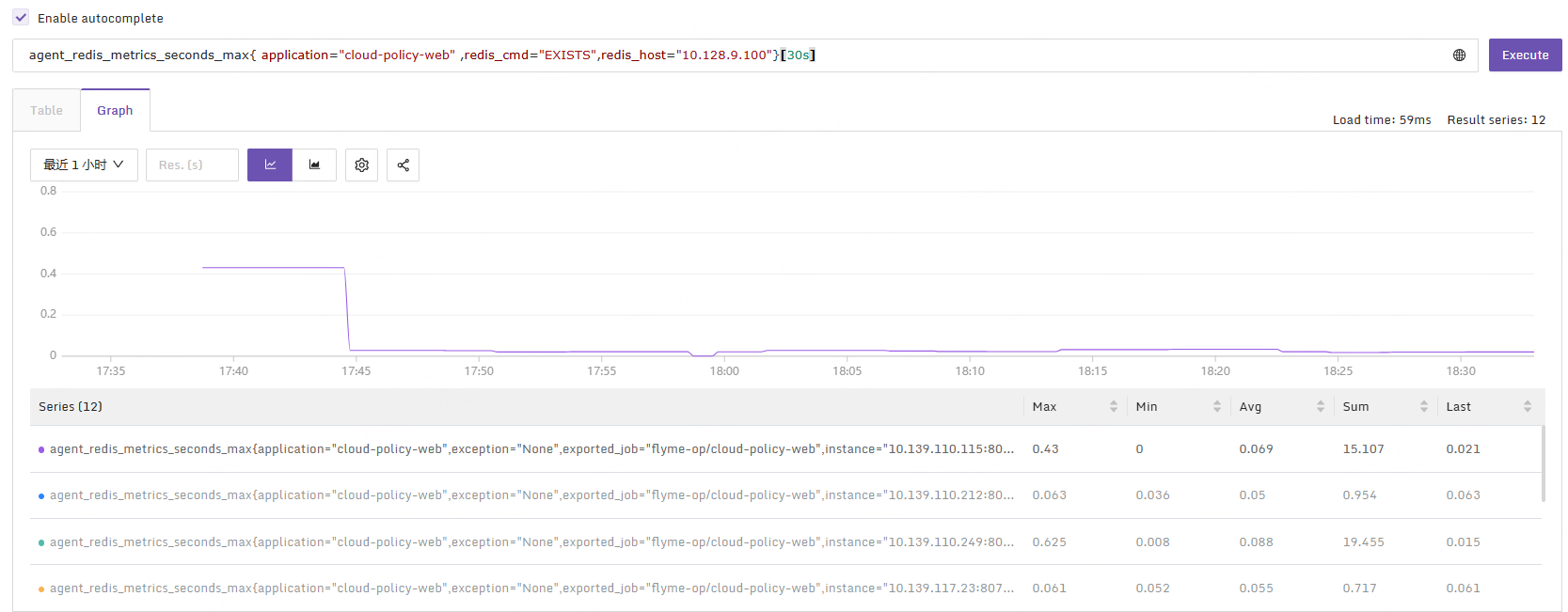1568x612 pixels.
Task: Click the Res. (s) resolution input
Action: click(x=192, y=165)
